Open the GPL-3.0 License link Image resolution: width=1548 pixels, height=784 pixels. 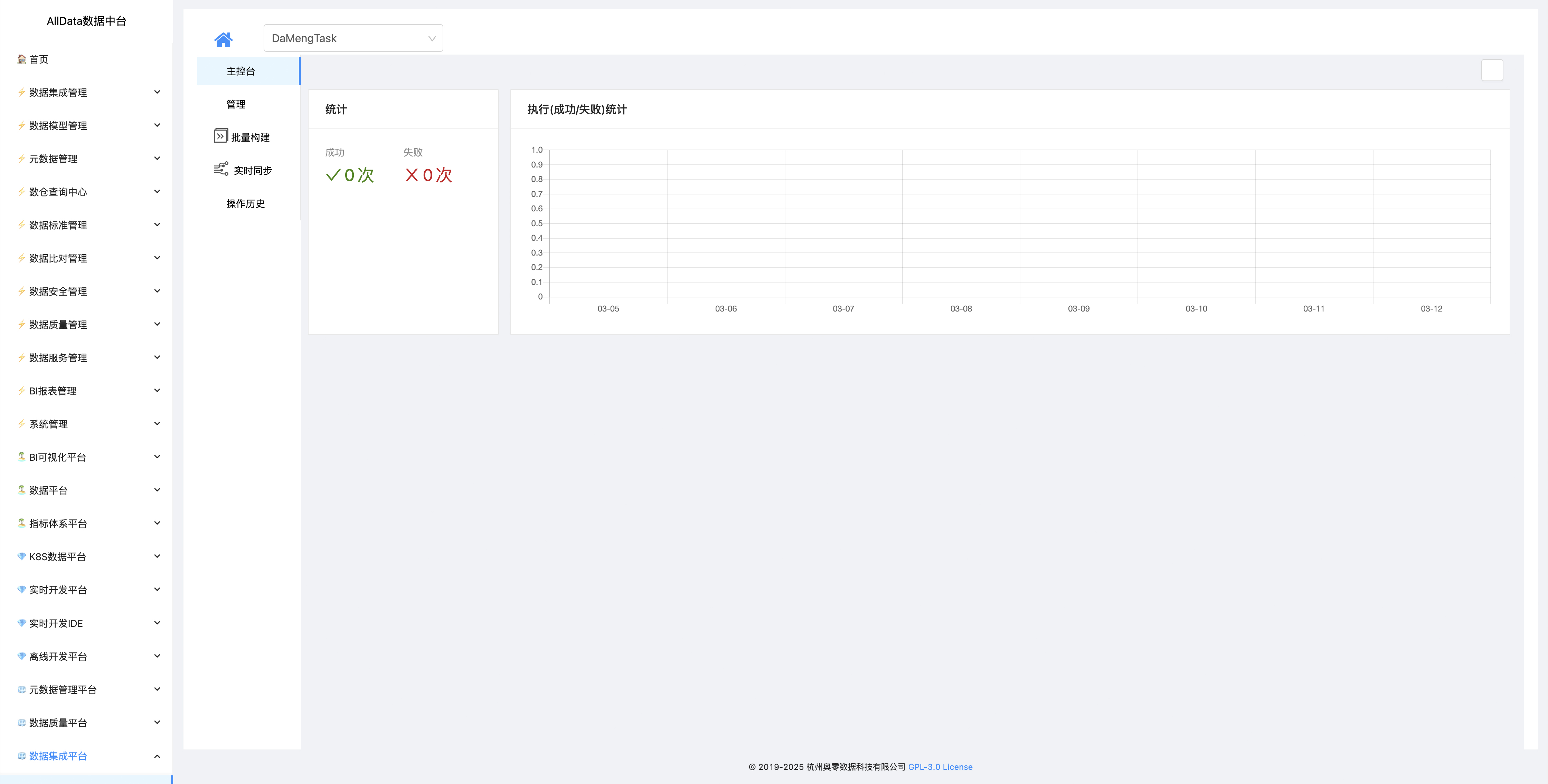tap(940, 767)
